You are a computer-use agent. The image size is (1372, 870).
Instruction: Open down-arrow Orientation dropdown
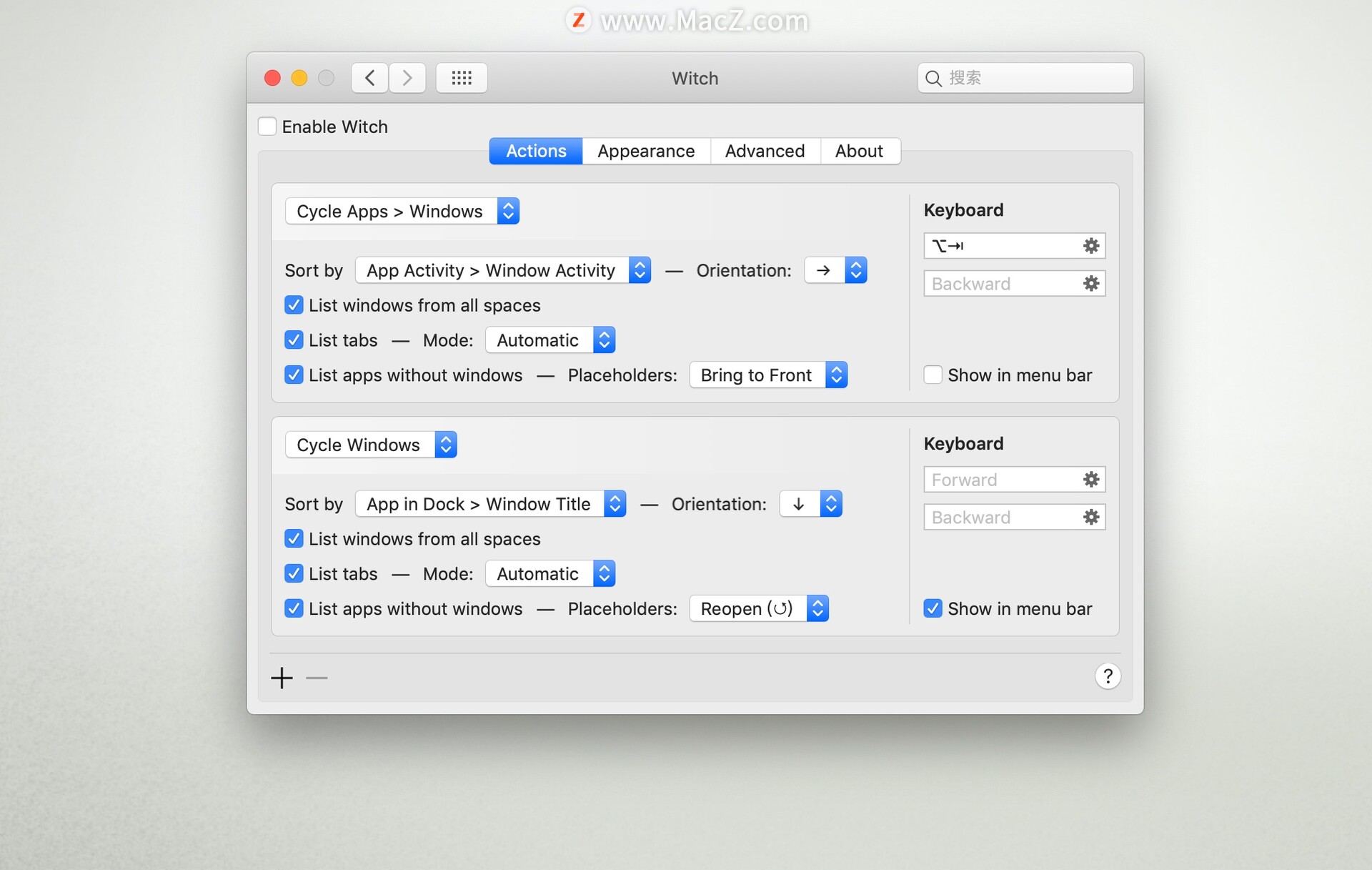pyautogui.click(x=811, y=505)
